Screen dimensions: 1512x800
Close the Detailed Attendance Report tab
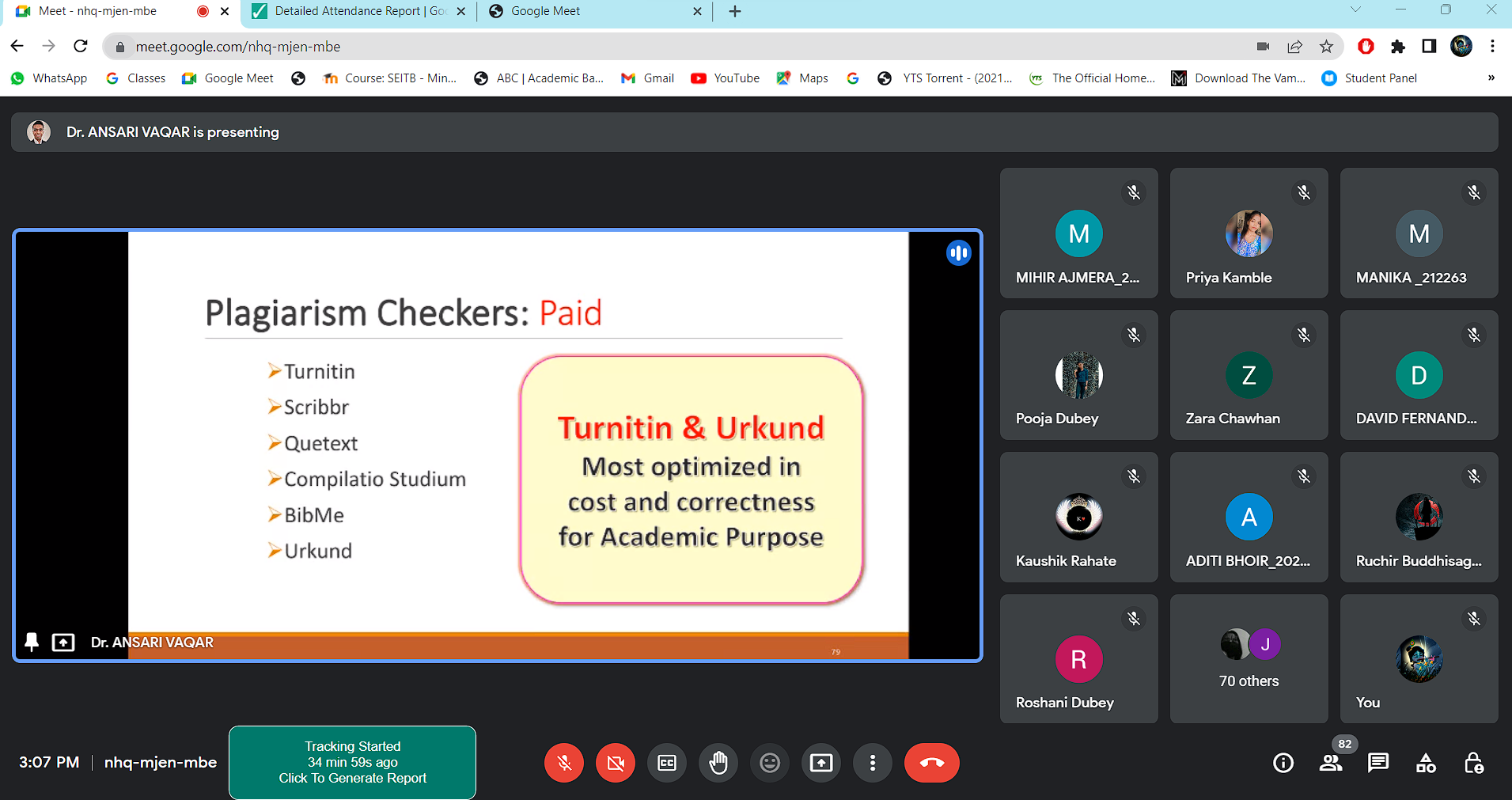(x=461, y=11)
